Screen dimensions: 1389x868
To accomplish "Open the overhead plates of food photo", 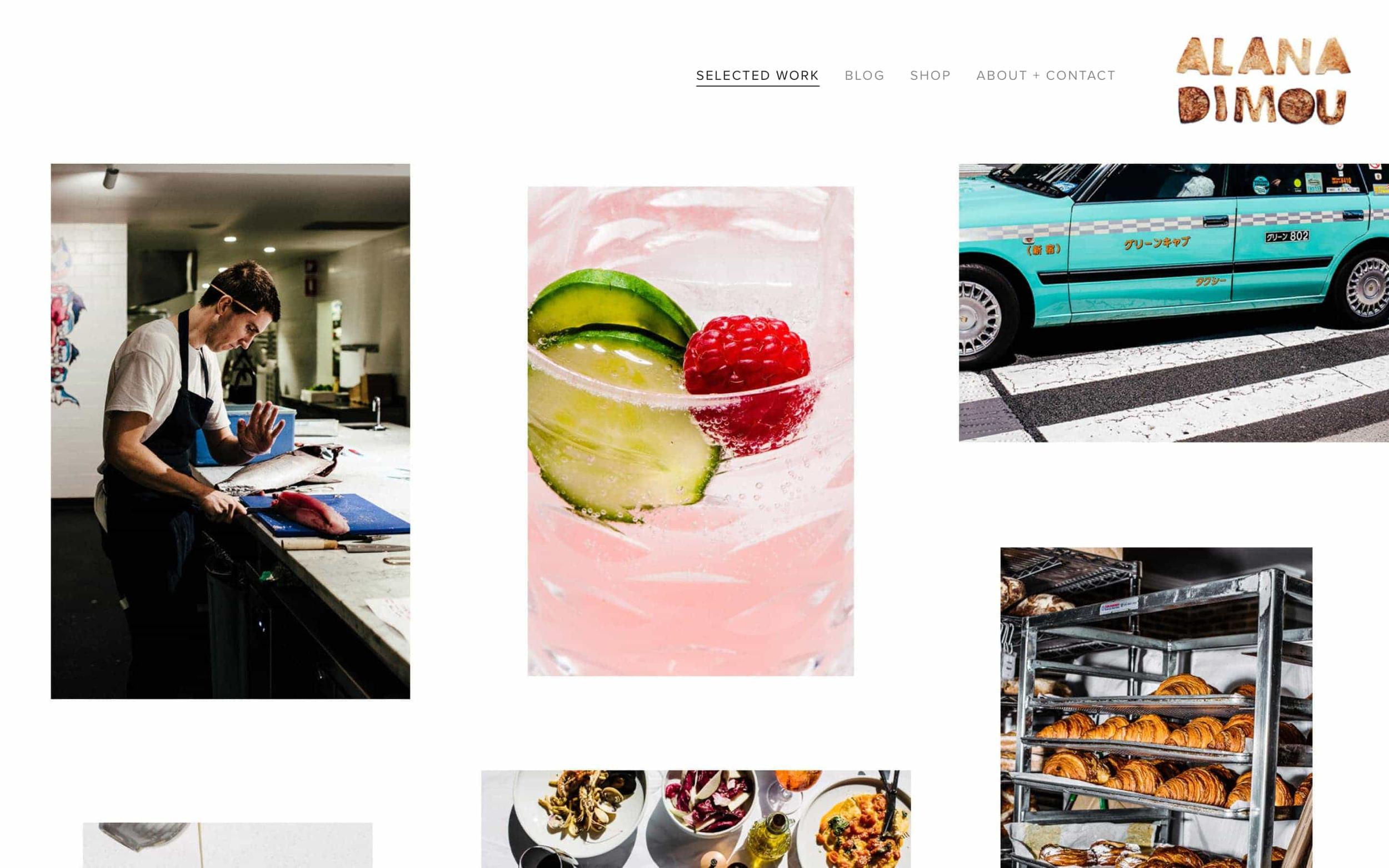I will click(696, 819).
